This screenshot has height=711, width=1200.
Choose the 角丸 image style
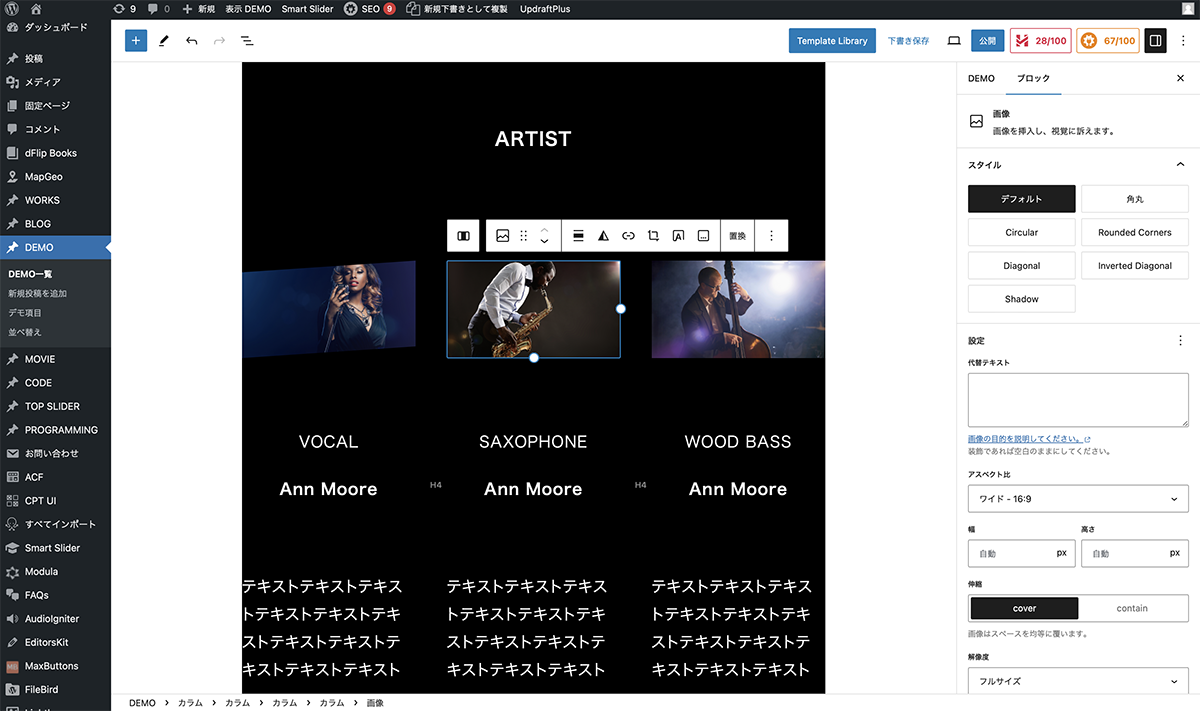point(1134,199)
